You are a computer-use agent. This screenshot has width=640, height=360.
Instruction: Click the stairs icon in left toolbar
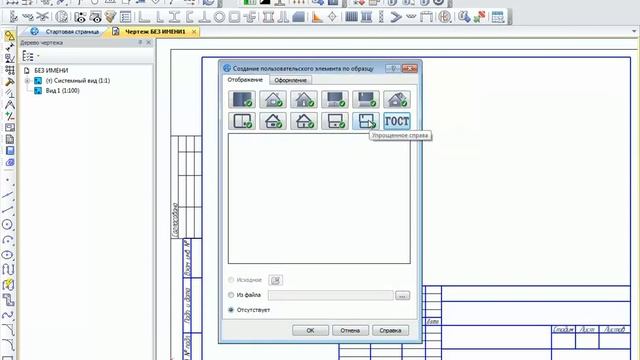click(9, 300)
